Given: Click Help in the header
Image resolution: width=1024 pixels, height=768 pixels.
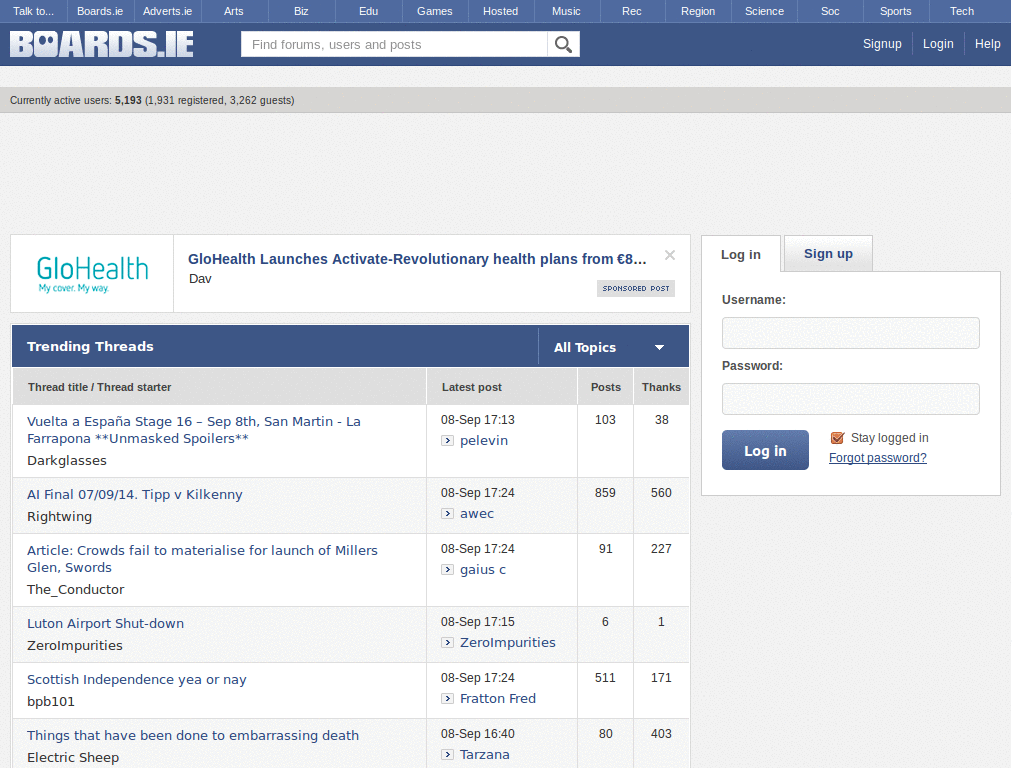Looking at the screenshot, I should tap(987, 44).
